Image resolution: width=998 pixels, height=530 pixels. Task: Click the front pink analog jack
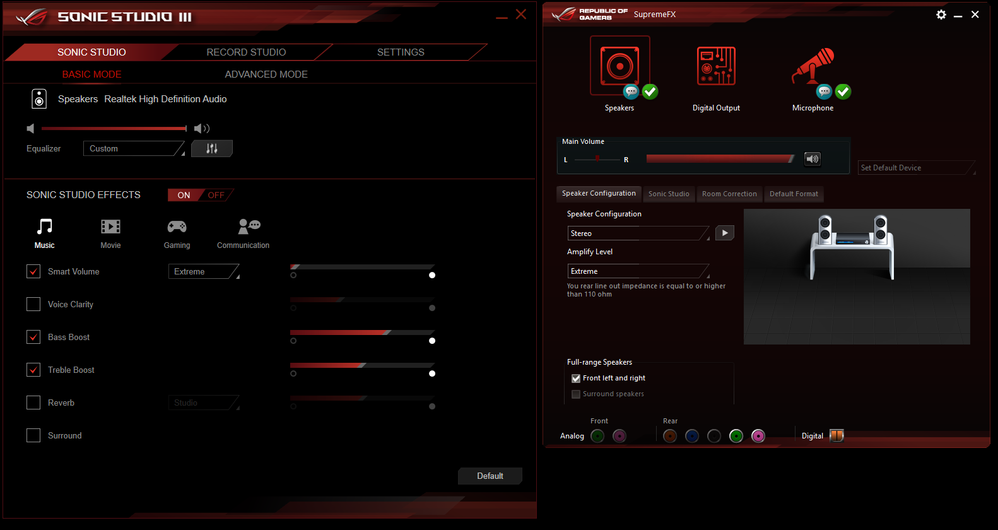[619, 436]
